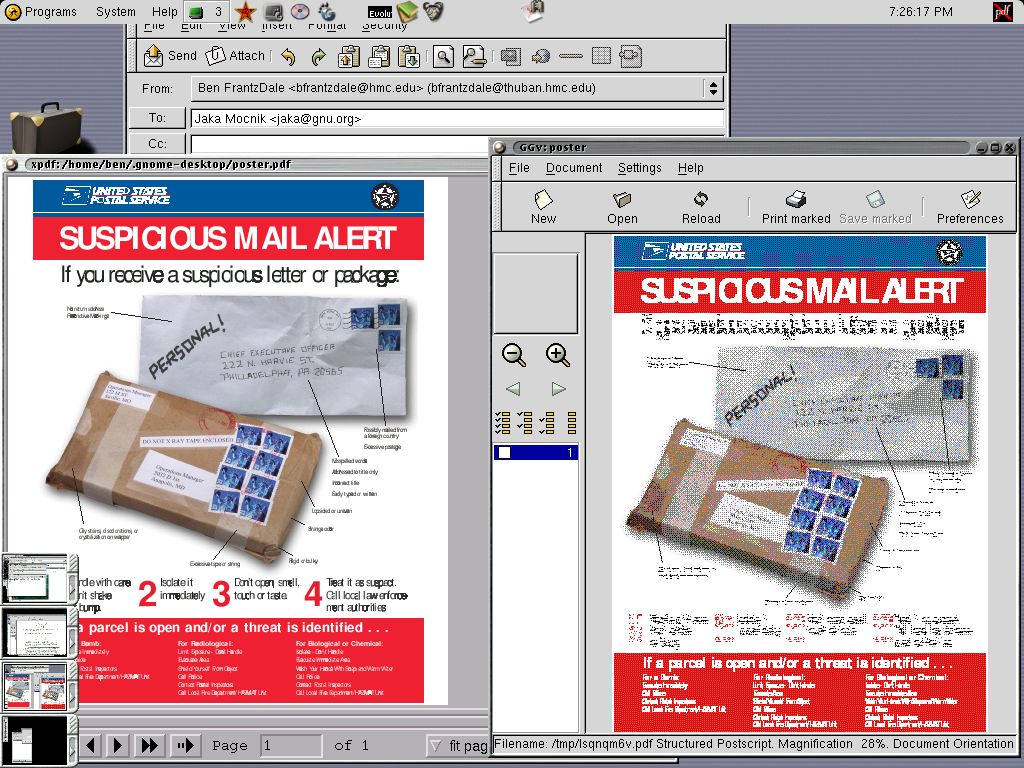Click the xpdf page number field
Image resolution: width=1024 pixels, height=768 pixels.
tap(291, 745)
